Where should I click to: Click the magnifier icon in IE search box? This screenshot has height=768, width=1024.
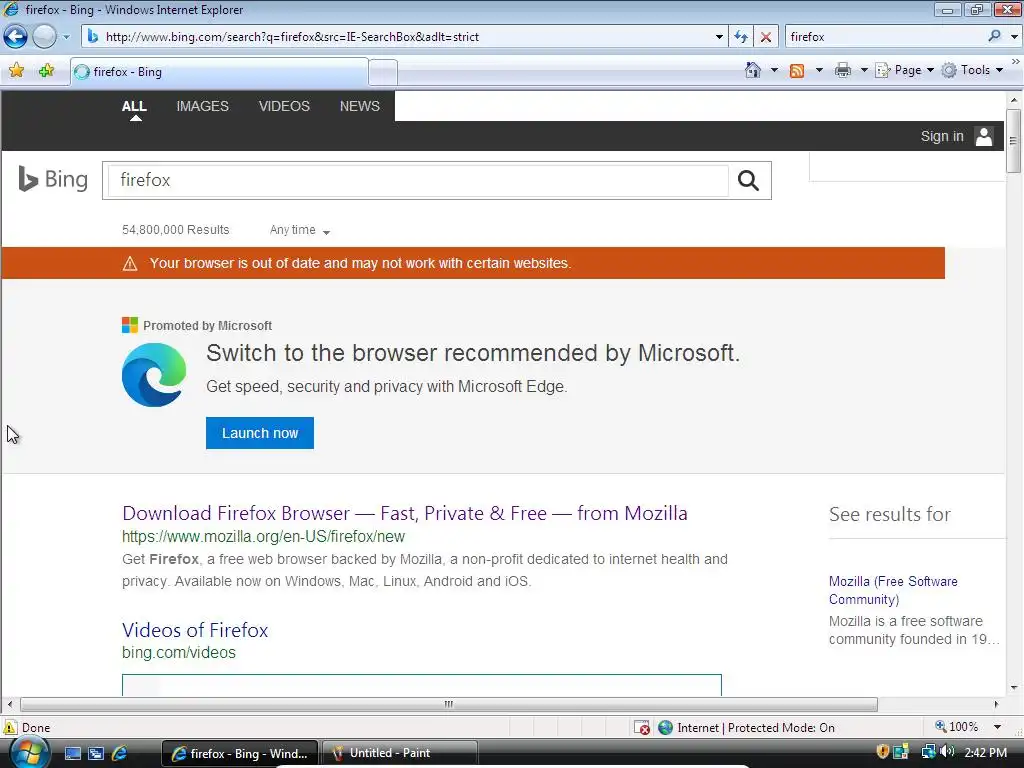994,37
